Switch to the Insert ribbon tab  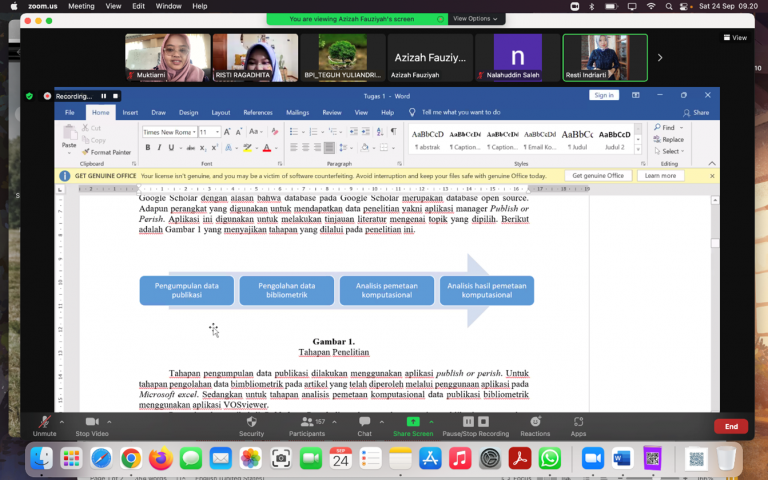coord(130,112)
